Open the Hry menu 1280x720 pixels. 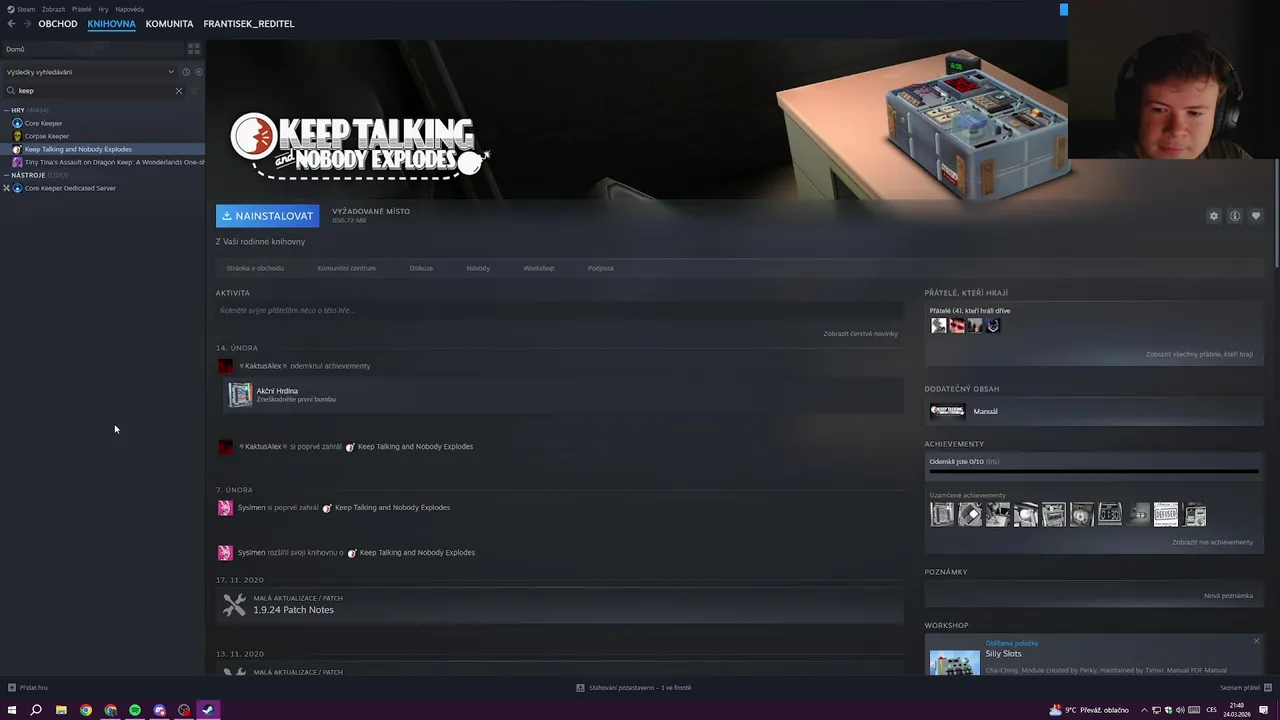pos(103,9)
